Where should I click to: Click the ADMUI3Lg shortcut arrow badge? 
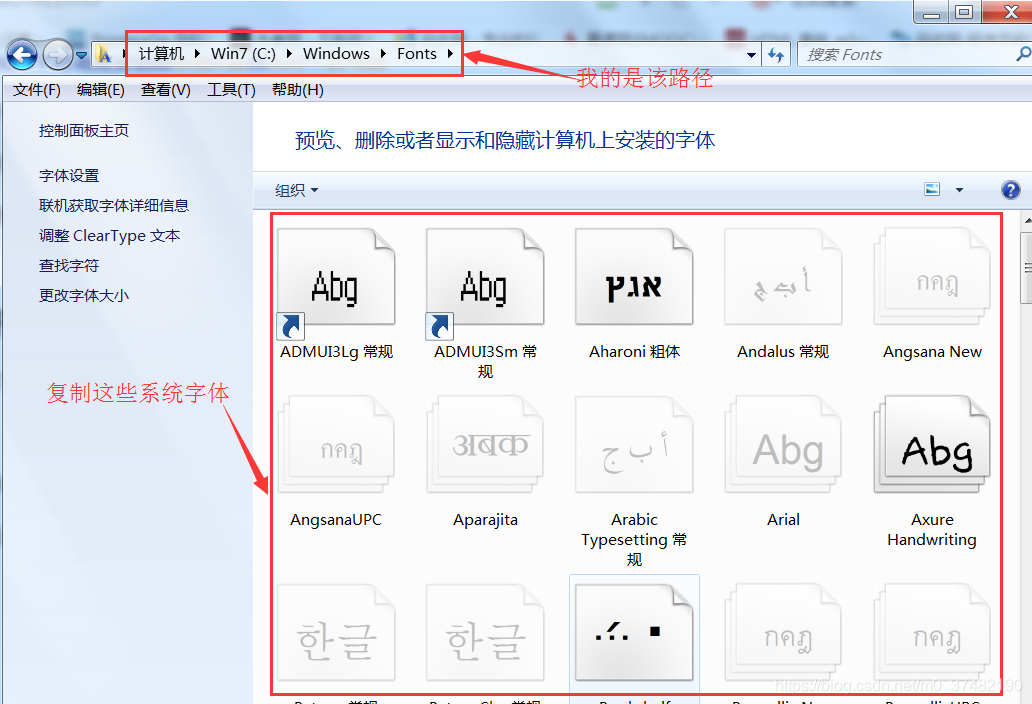point(290,326)
